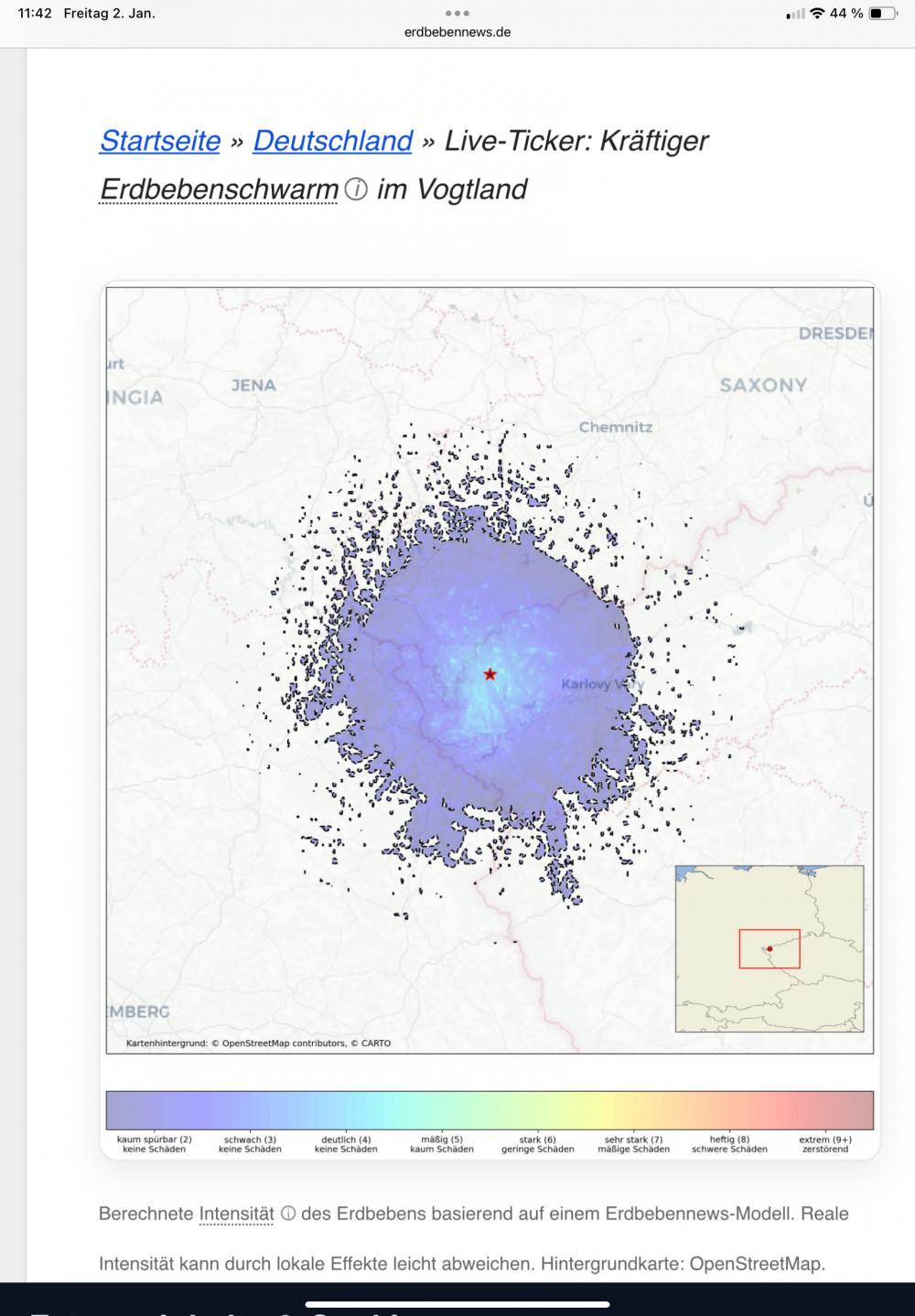The height and width of the screenshot is (1316, 915).
Task: Tap the Karlovy Vary label on the map
Action: (x=601, y=684)
